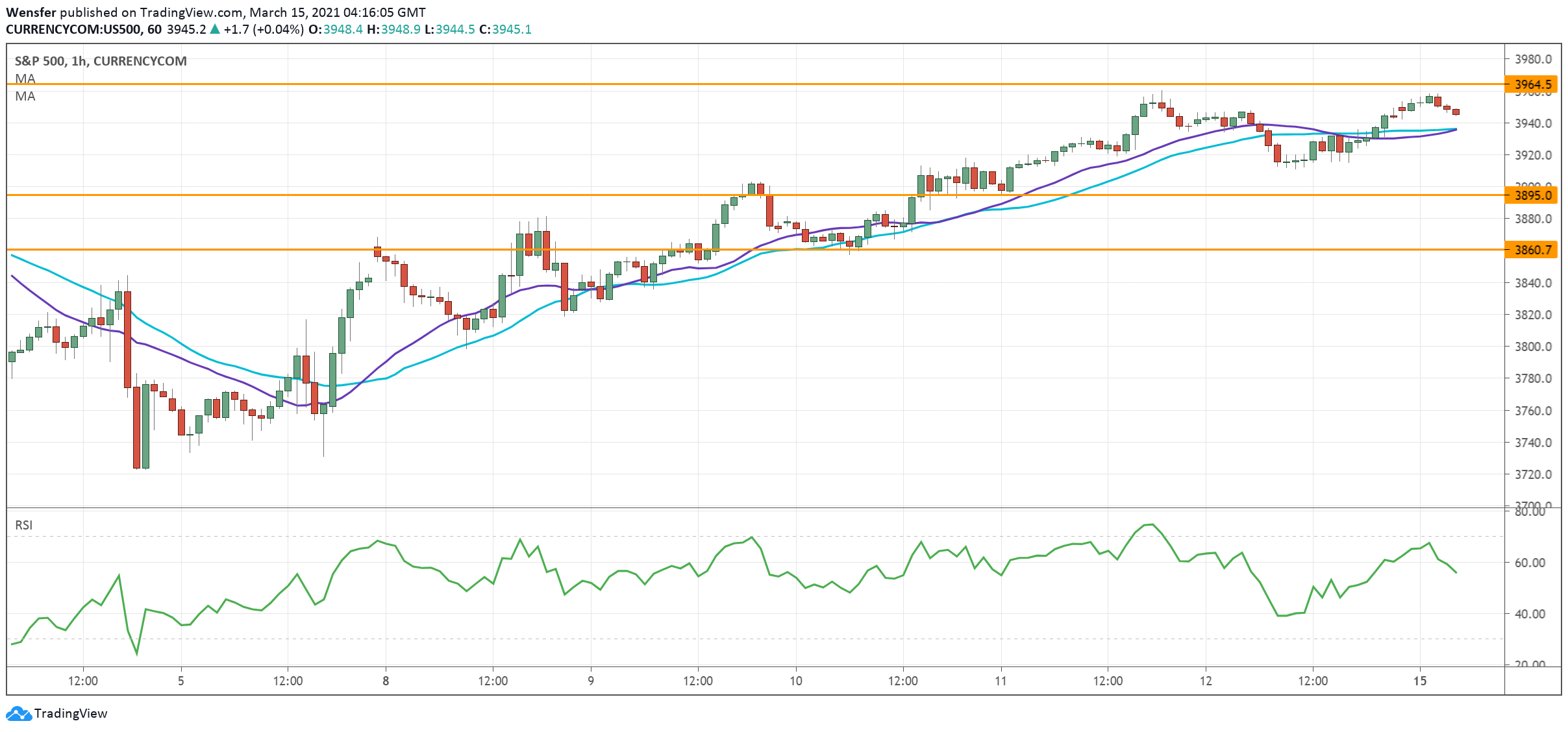
Task: Select the first MA indicator label
Action: tap(25, 79)
